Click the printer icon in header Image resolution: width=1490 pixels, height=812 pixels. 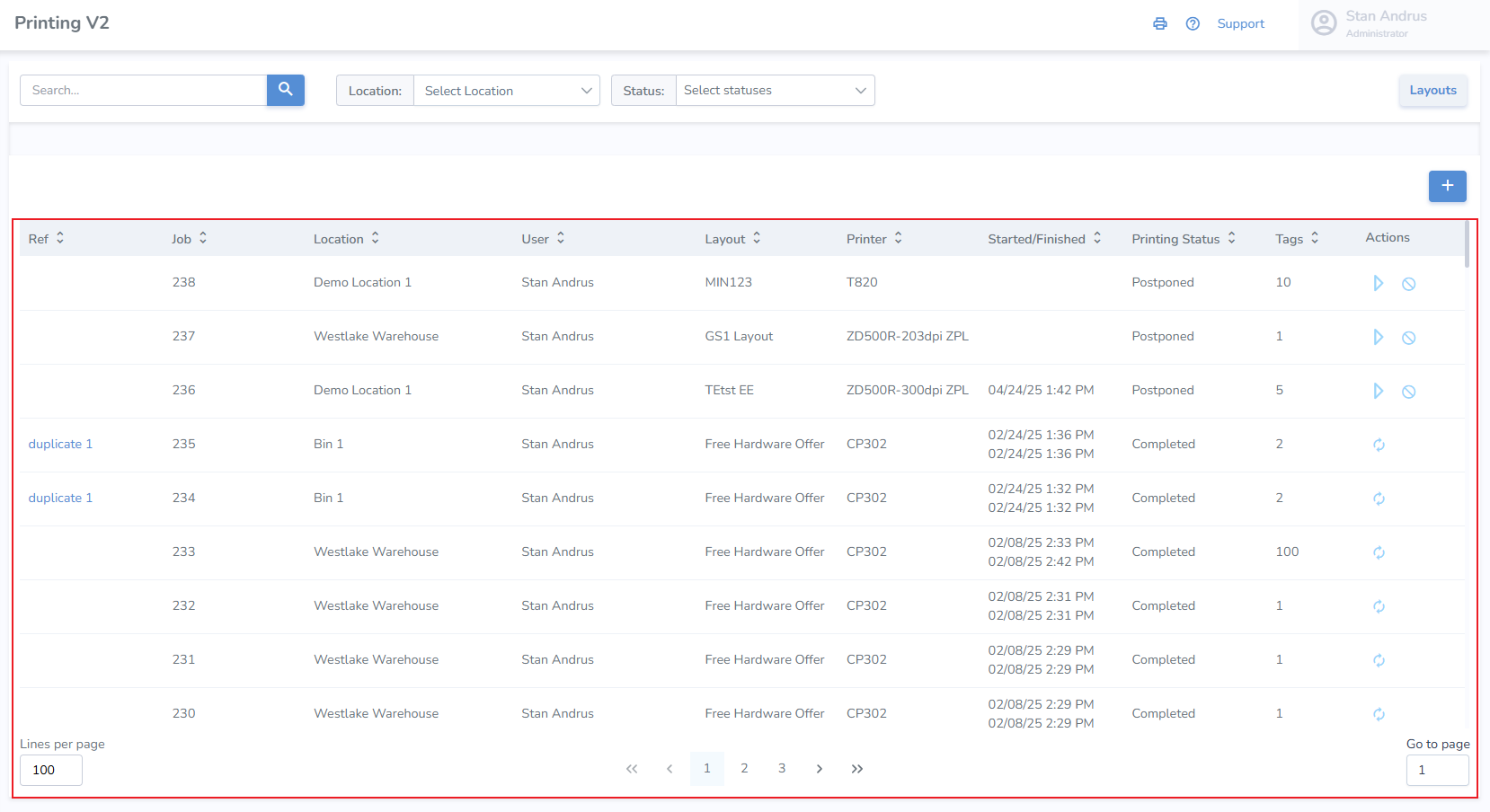point(1160,24)
